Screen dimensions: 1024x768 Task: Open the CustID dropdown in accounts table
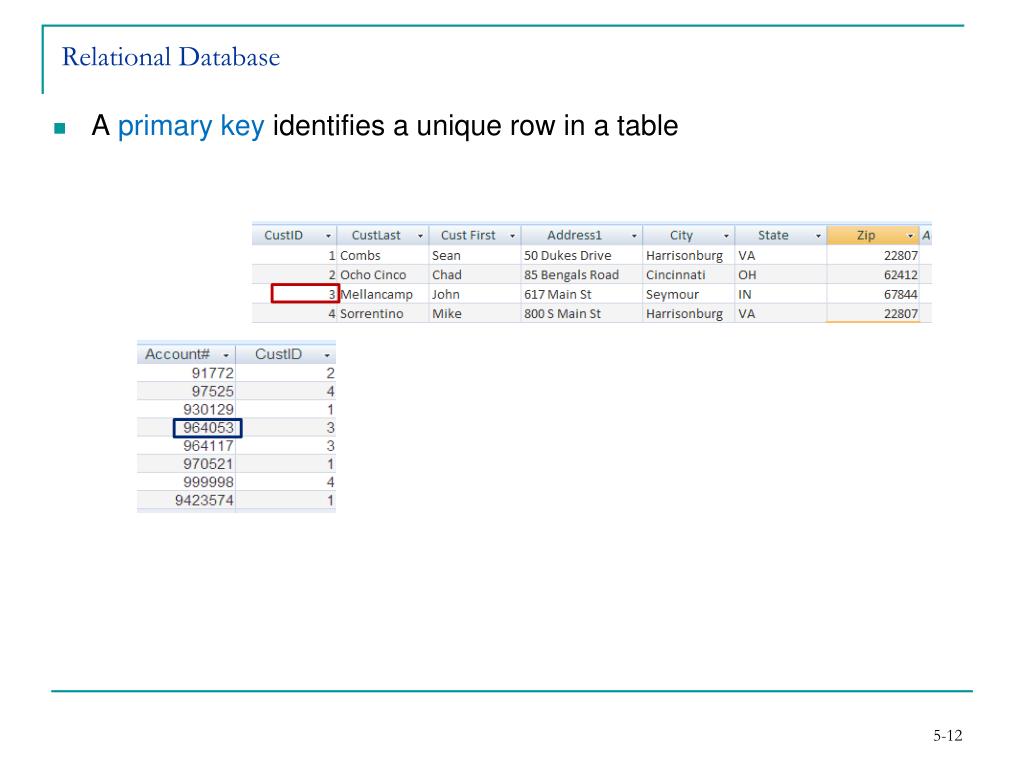pos(327,355)
